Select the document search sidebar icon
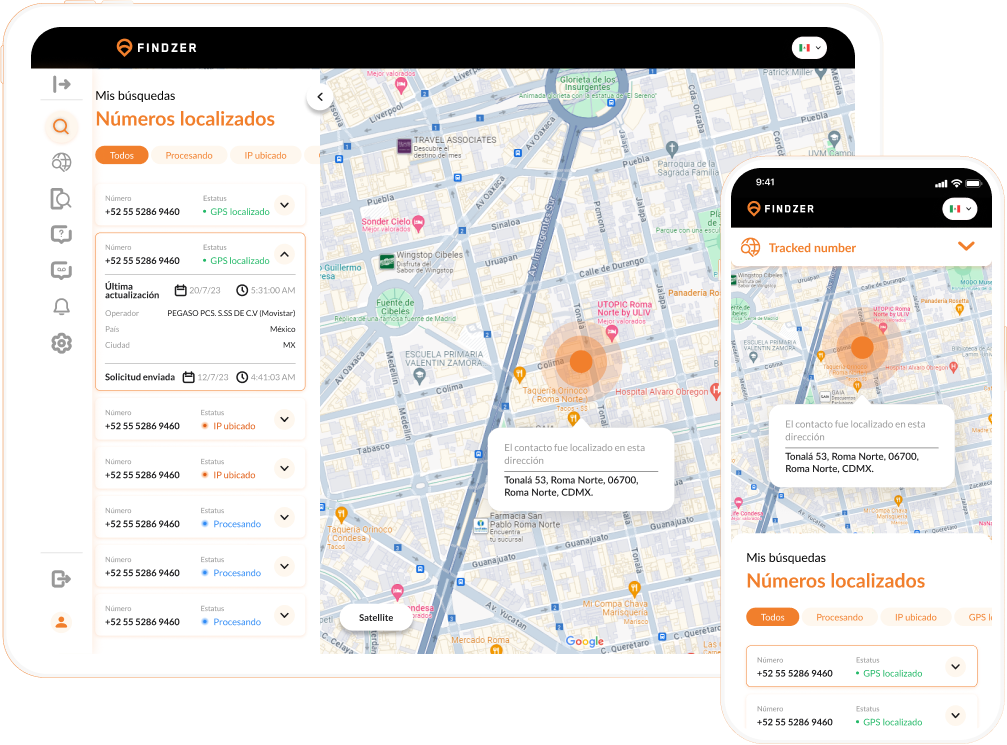The image size is (1007, 745). pos(61,199)
